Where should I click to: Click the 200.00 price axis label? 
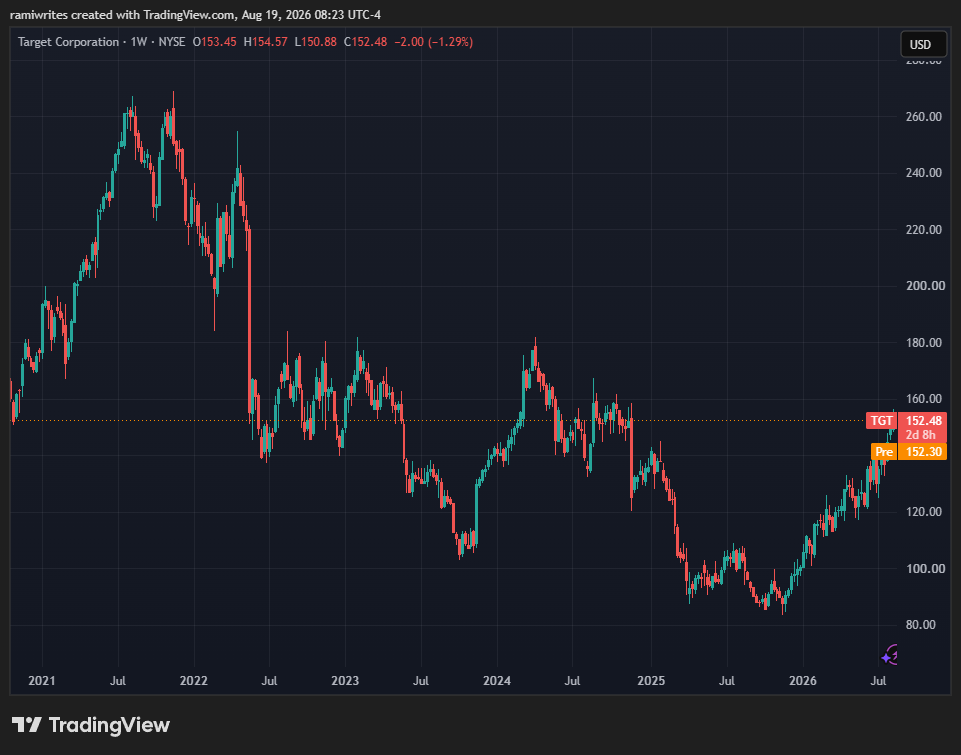924,286
